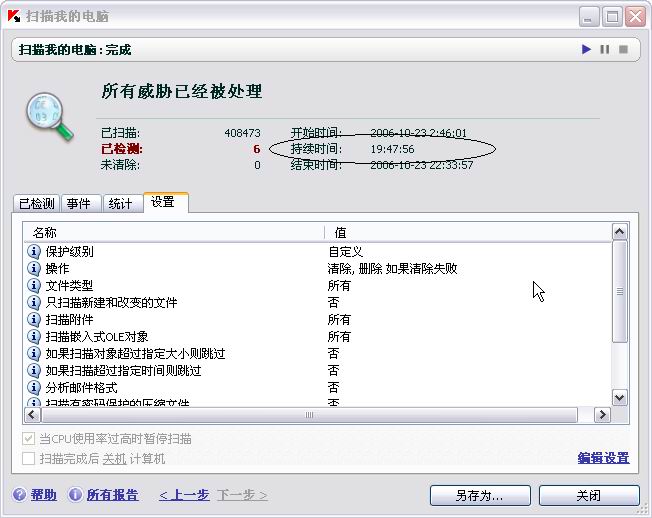The height and width of the screenshot is (518, 652).
Task: Toggle 当CPU使用率过高时暂停扫描 checkbox
Action: click(x=28, y=438)
